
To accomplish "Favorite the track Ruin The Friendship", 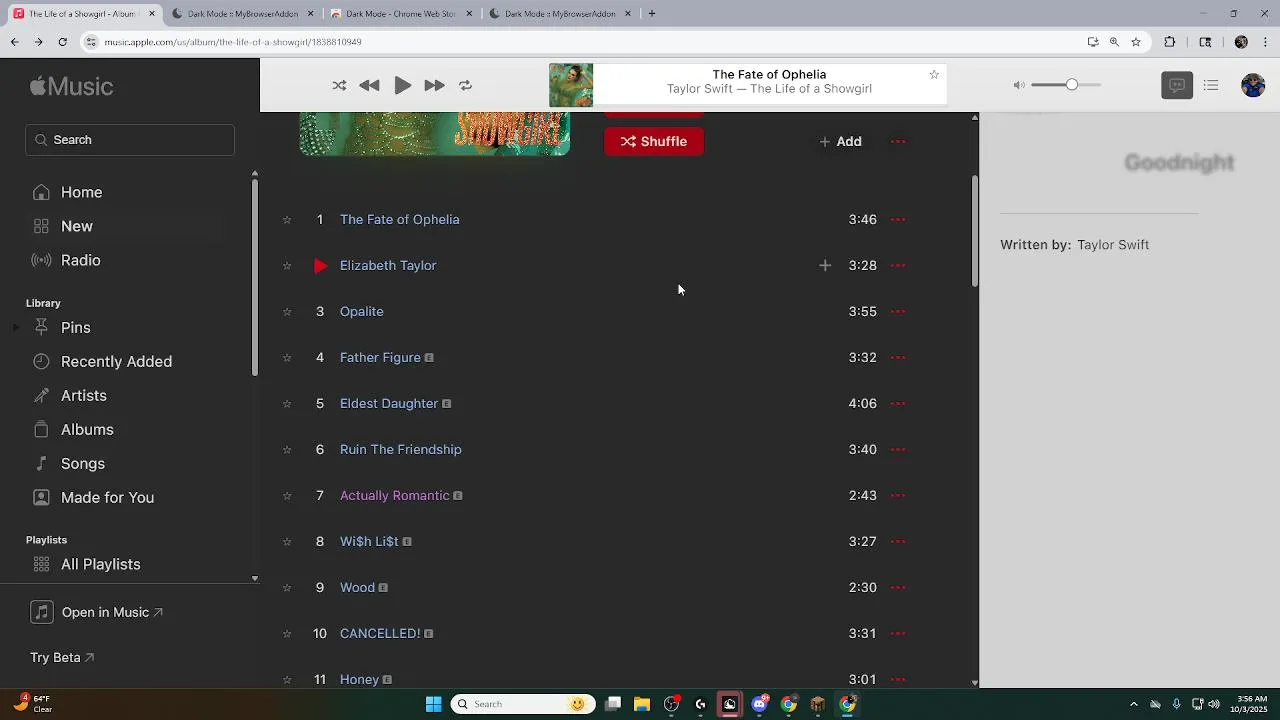I will click(x=287, y=450).
